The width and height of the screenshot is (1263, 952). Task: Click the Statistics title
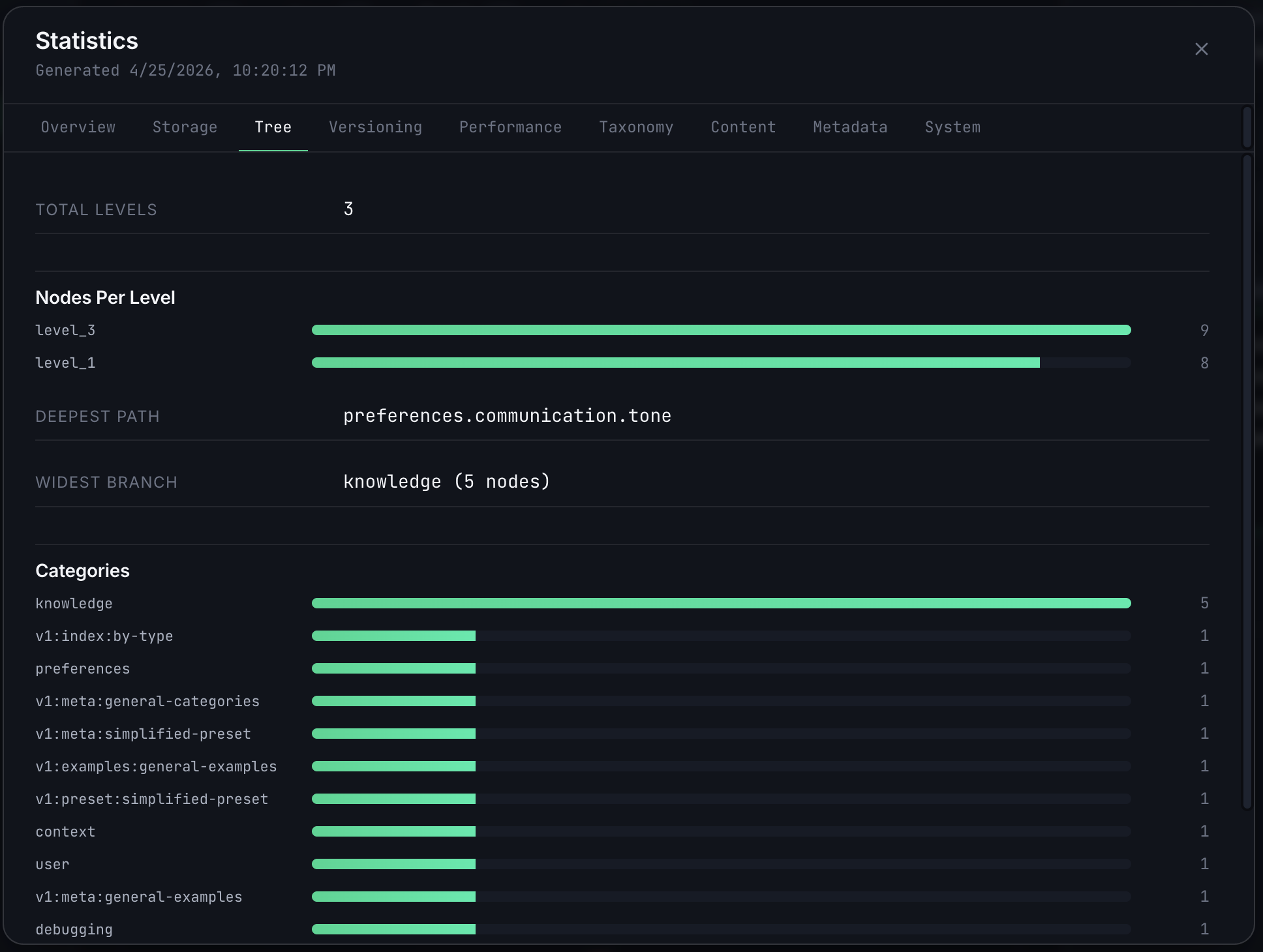click(x=87, y=40)
